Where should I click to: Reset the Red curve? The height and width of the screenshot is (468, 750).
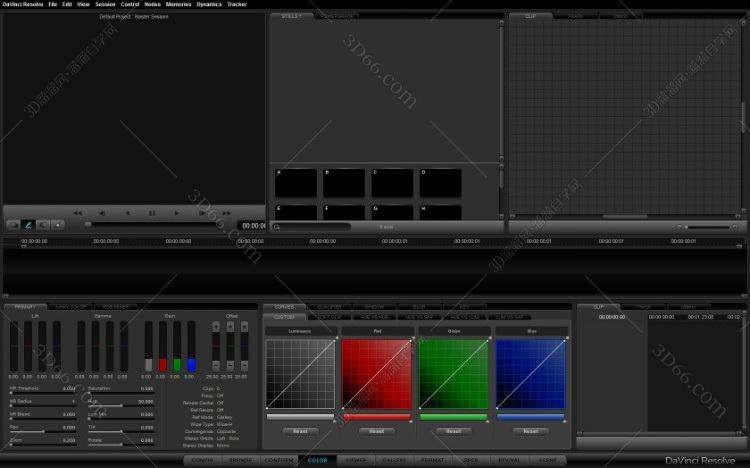point(377,431)
